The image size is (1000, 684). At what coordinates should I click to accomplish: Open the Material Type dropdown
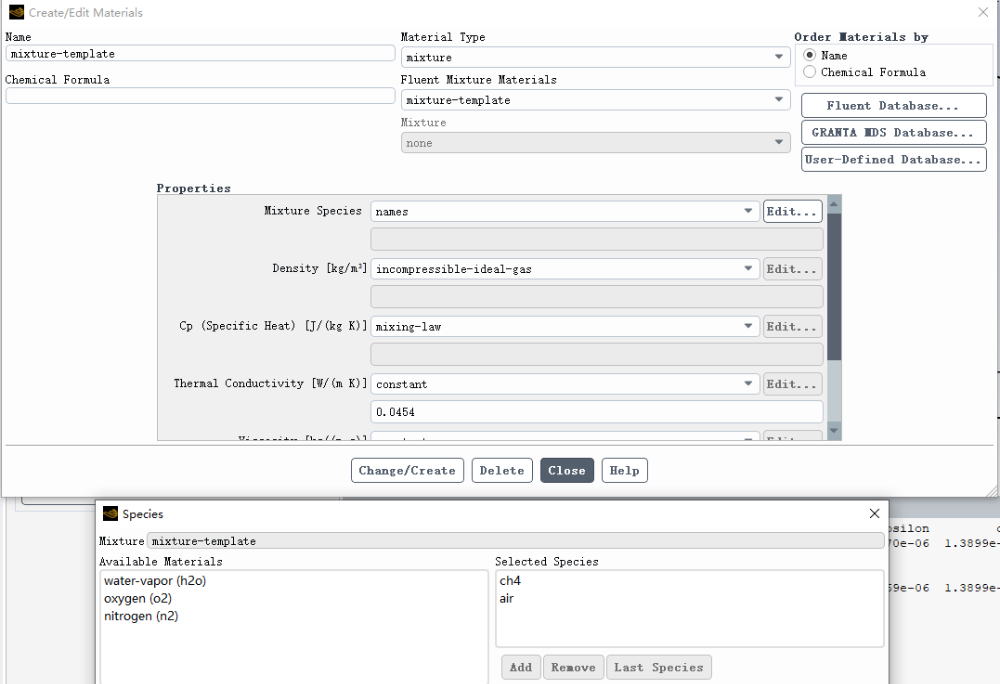coord(595,57)
